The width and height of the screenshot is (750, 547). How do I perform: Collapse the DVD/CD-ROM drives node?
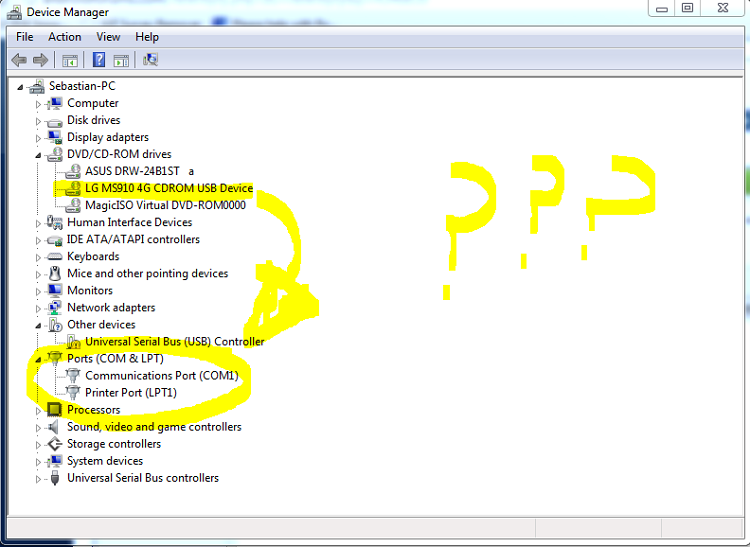[39, 155]
